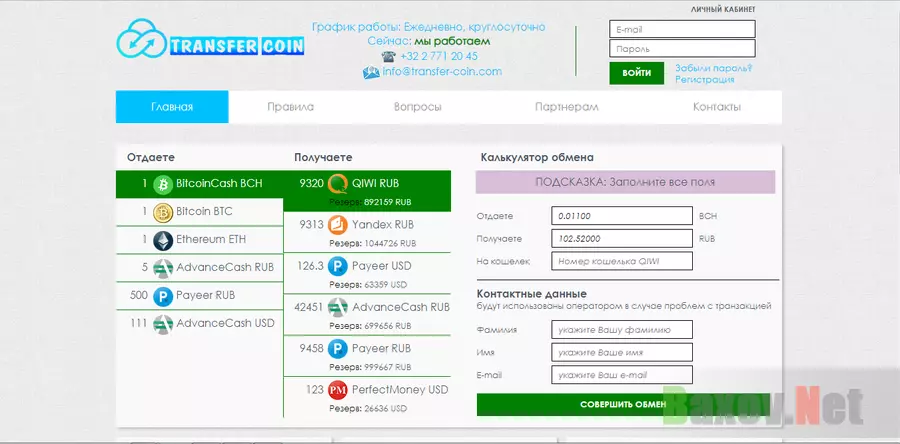The height and width of the screenshot is (444, 900).
Task: Click the ВОЙТИ login button
Action: (637, 73)
